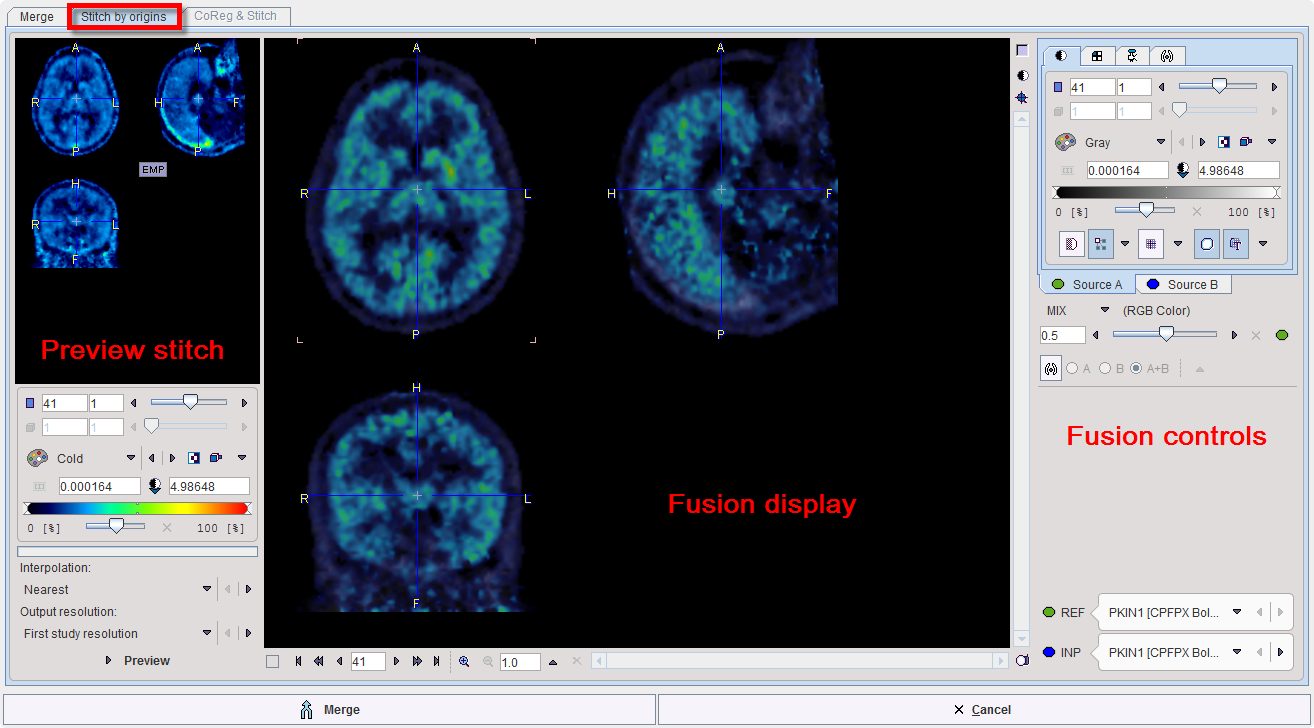Expand extra color options in the Gray row
Viewport: 1314px width, 728px height.
(1272, 142)
